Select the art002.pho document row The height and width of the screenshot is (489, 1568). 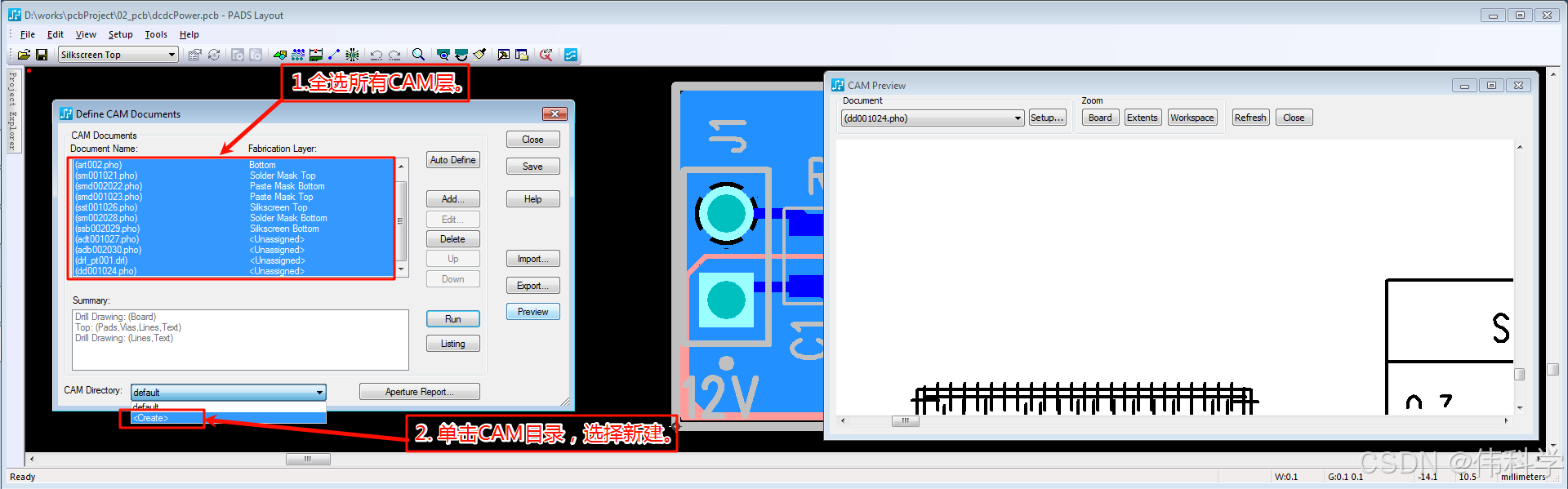click(x=233, y=165)
